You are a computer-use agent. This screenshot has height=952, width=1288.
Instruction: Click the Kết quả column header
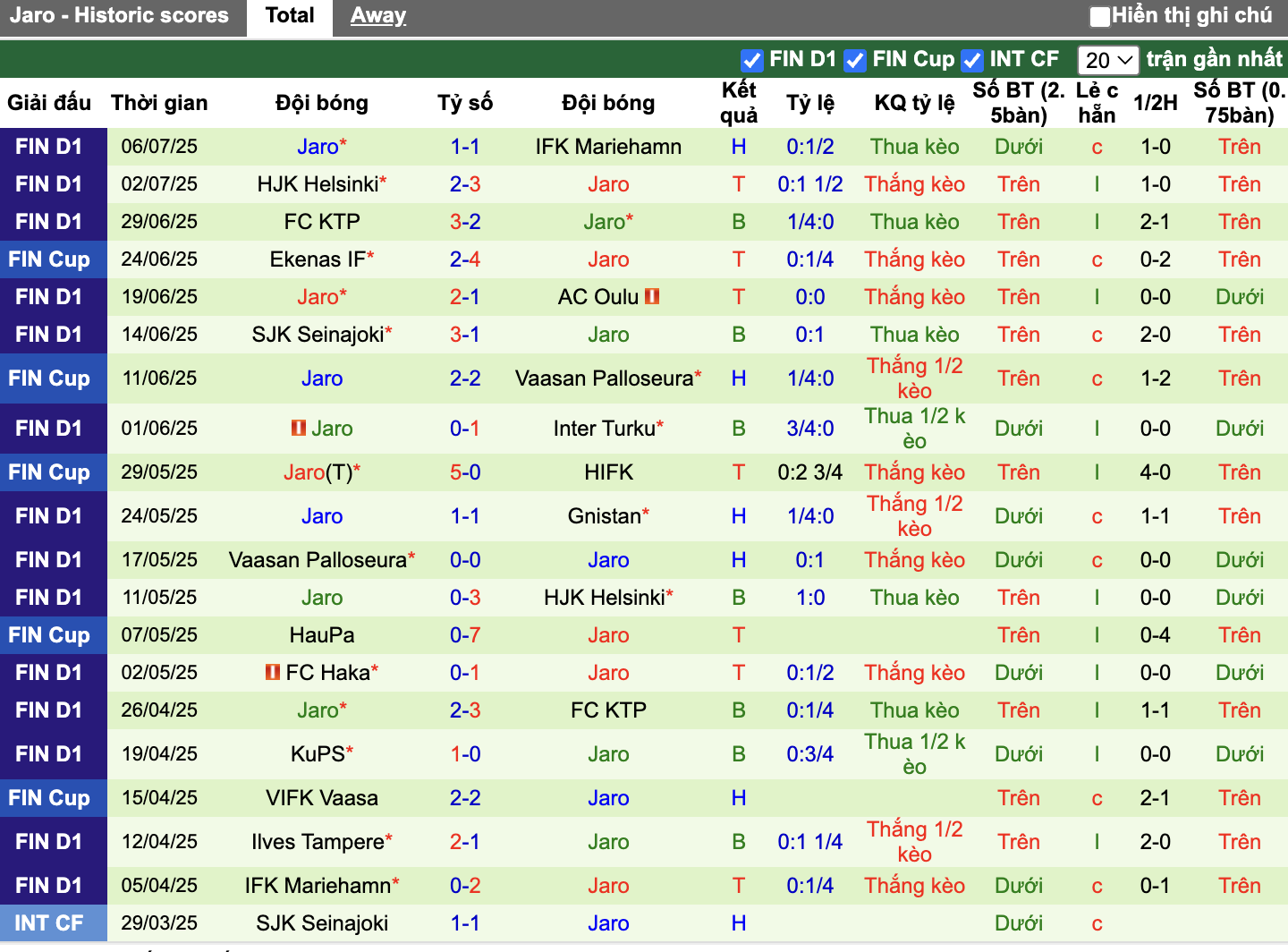[739, 103]
